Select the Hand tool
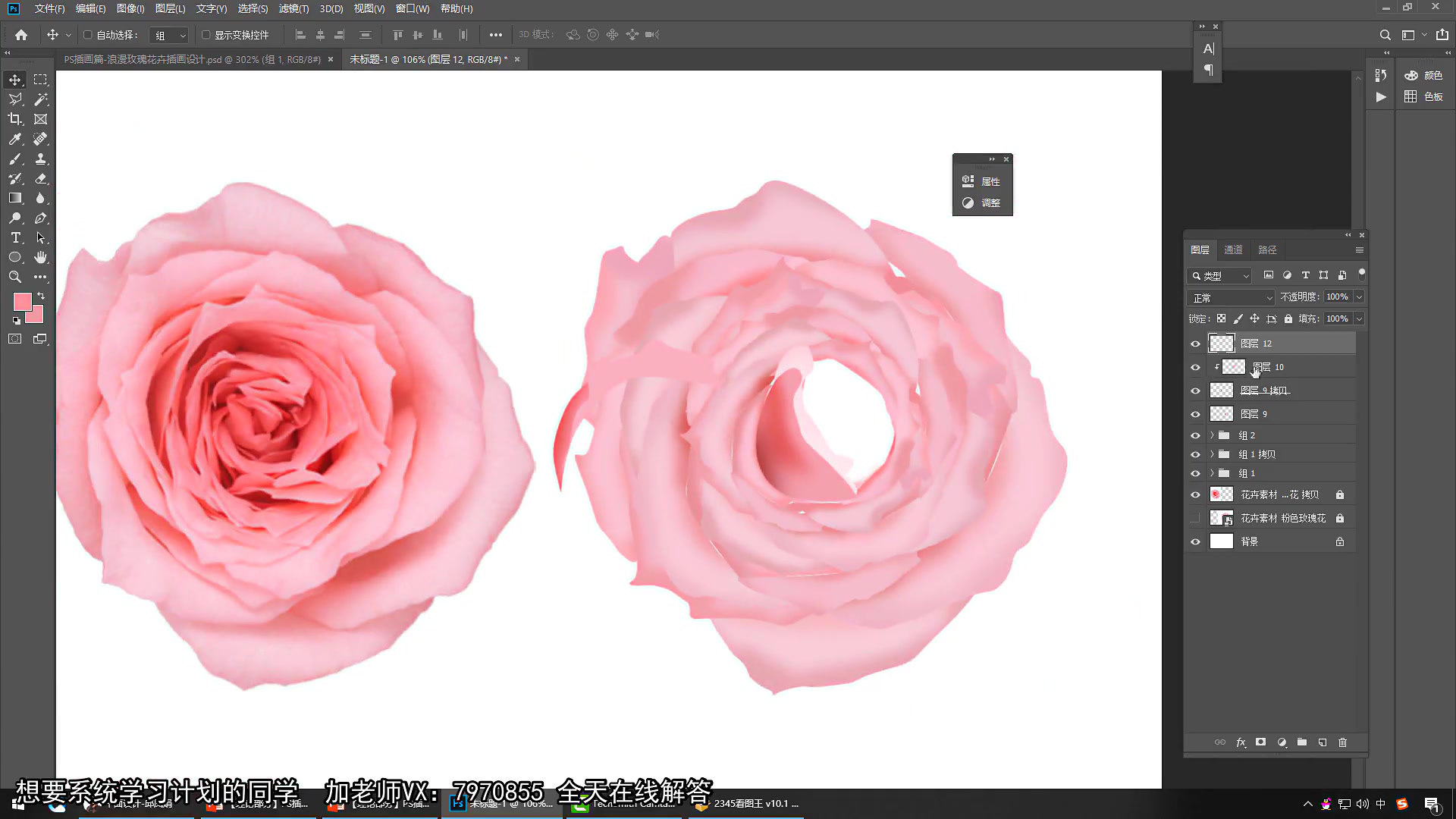Screen dimensions: 1456x819 (x=41, y=257)
